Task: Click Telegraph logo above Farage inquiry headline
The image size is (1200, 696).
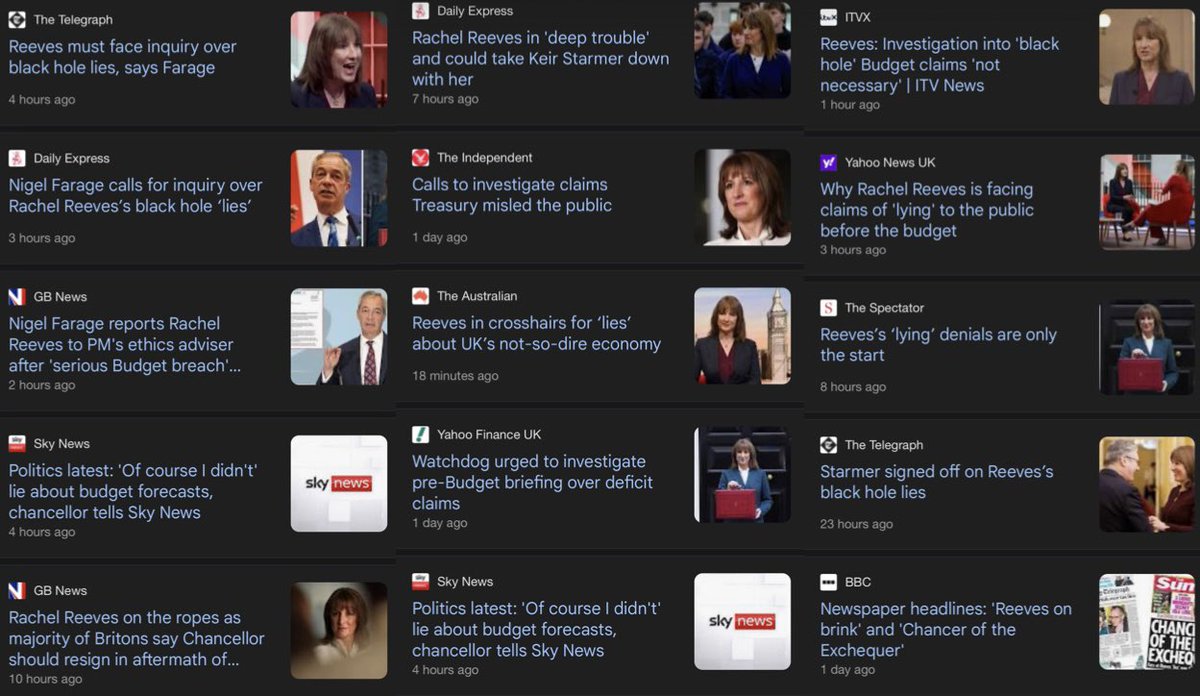Action: [17, 19]
